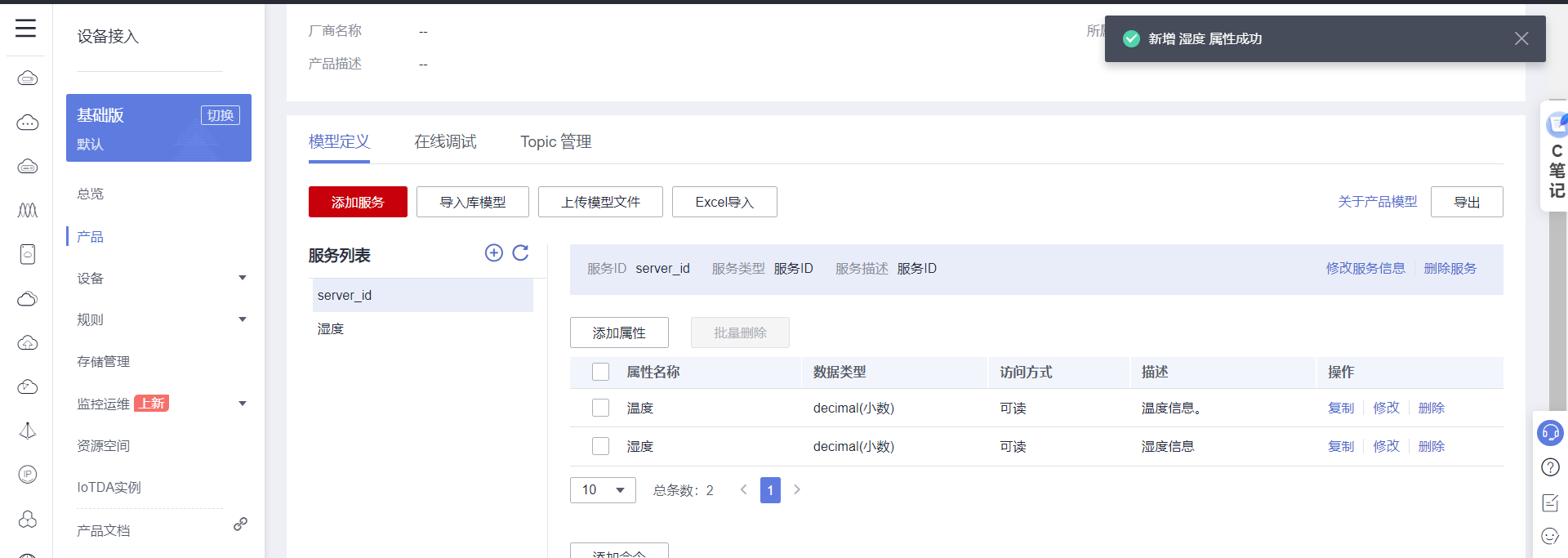
Task: Click the link icon beside 产品文档
Action: (x=240, y=525)
